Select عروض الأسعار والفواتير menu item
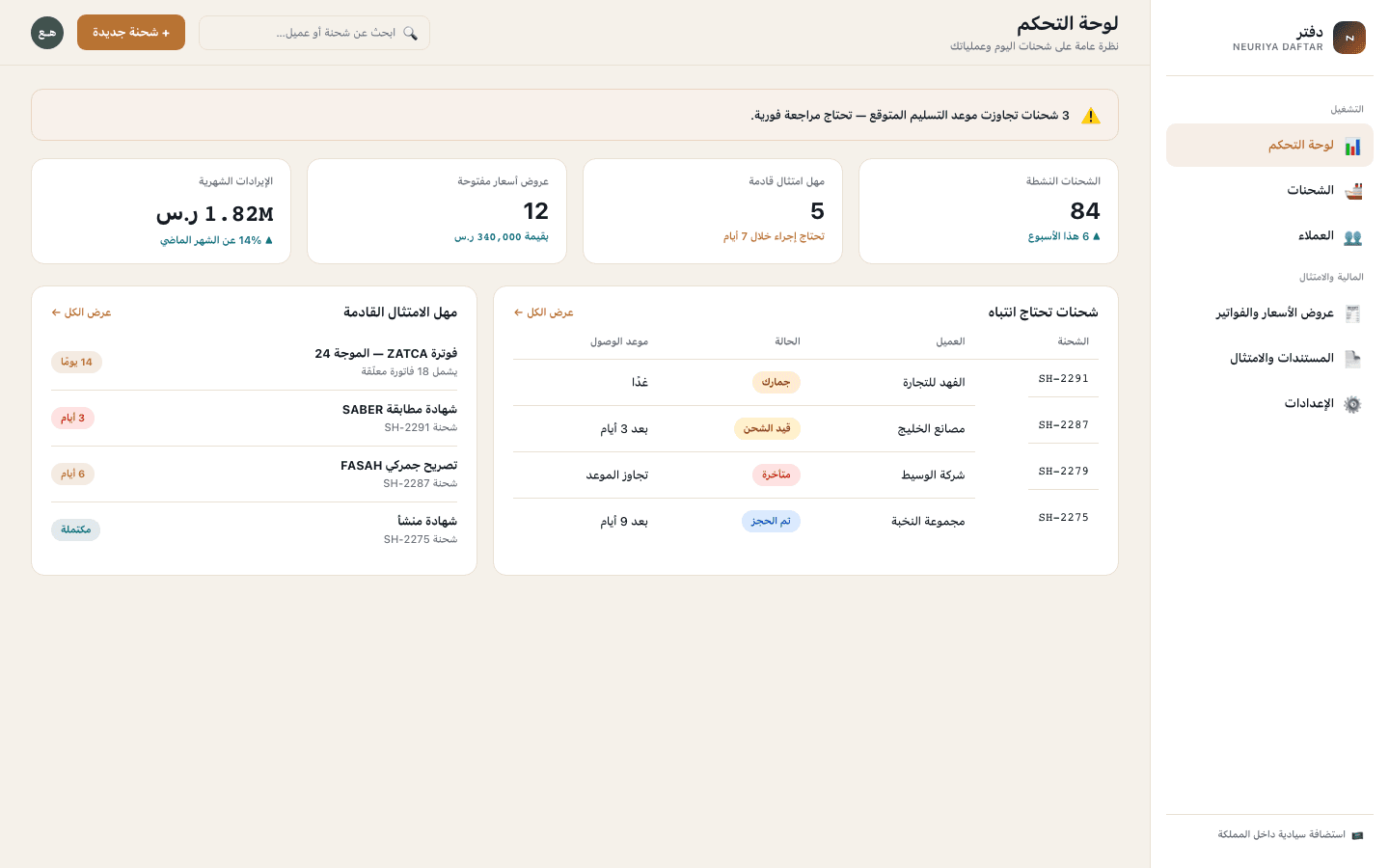The image size is (1389, 868). (1269, 313)
